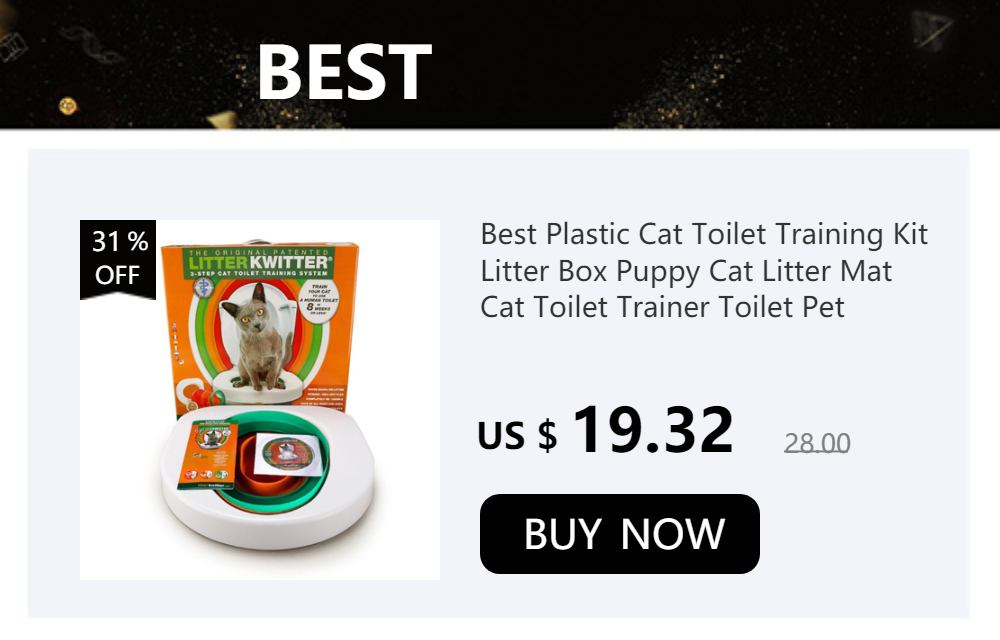Click the 'Litter Box Puppy Cat Litter Mat' title line
The image size is (1000, 640).
coord(686,271)
